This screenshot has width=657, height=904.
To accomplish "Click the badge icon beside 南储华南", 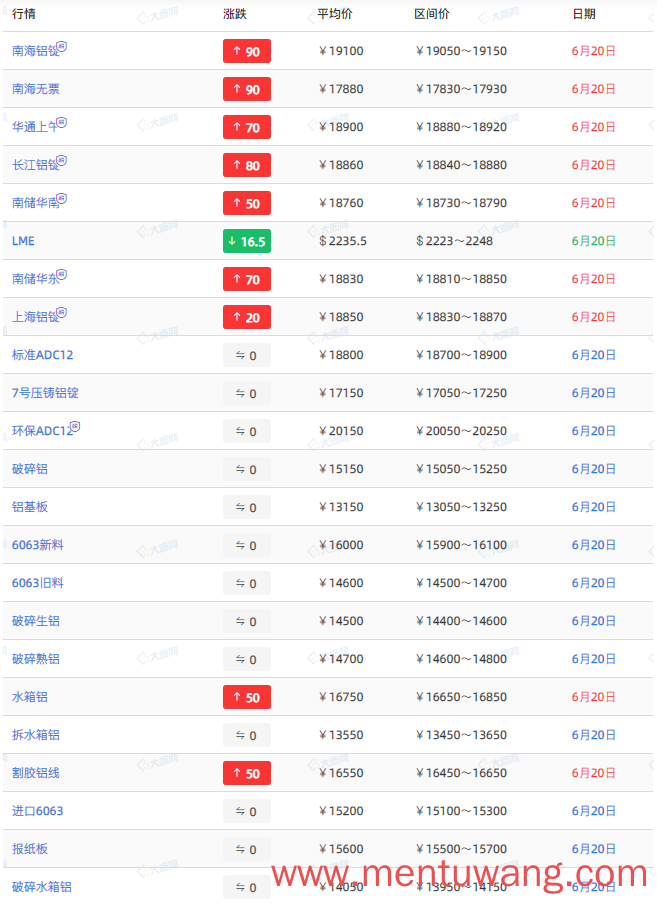I will click(62, 198).
